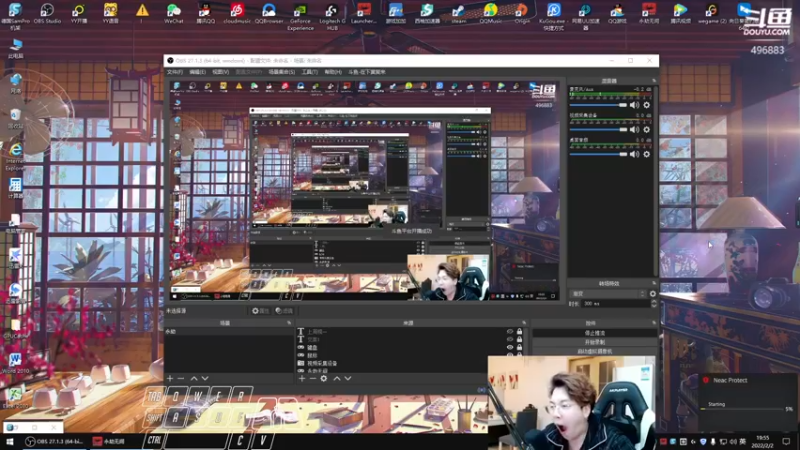The height and width of the screenshot is (450, 800).
Task: Launch the steam desktop shortcut
Action: click(x=458, y=13)
